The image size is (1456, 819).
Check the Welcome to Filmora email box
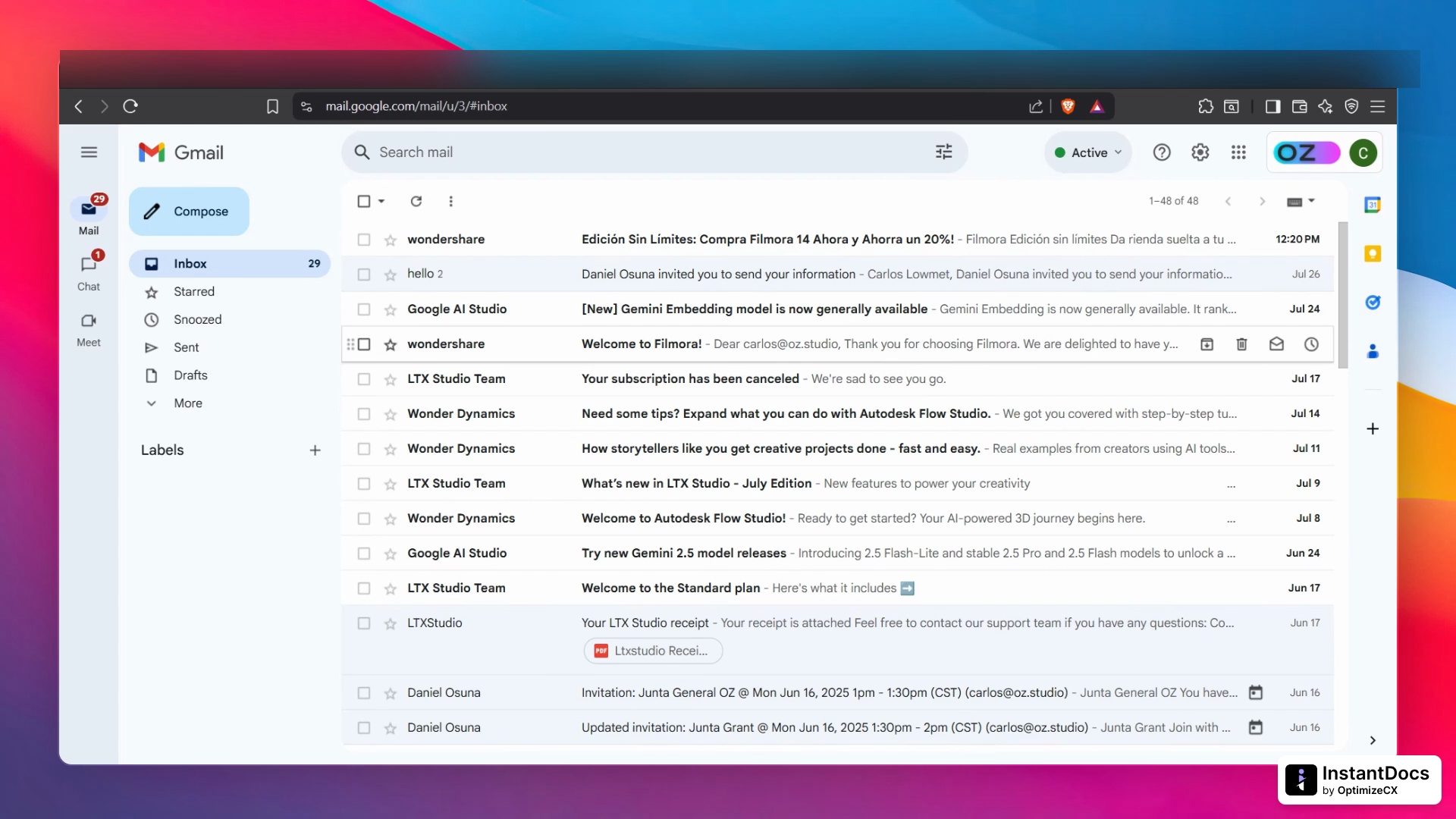[364, 344]
